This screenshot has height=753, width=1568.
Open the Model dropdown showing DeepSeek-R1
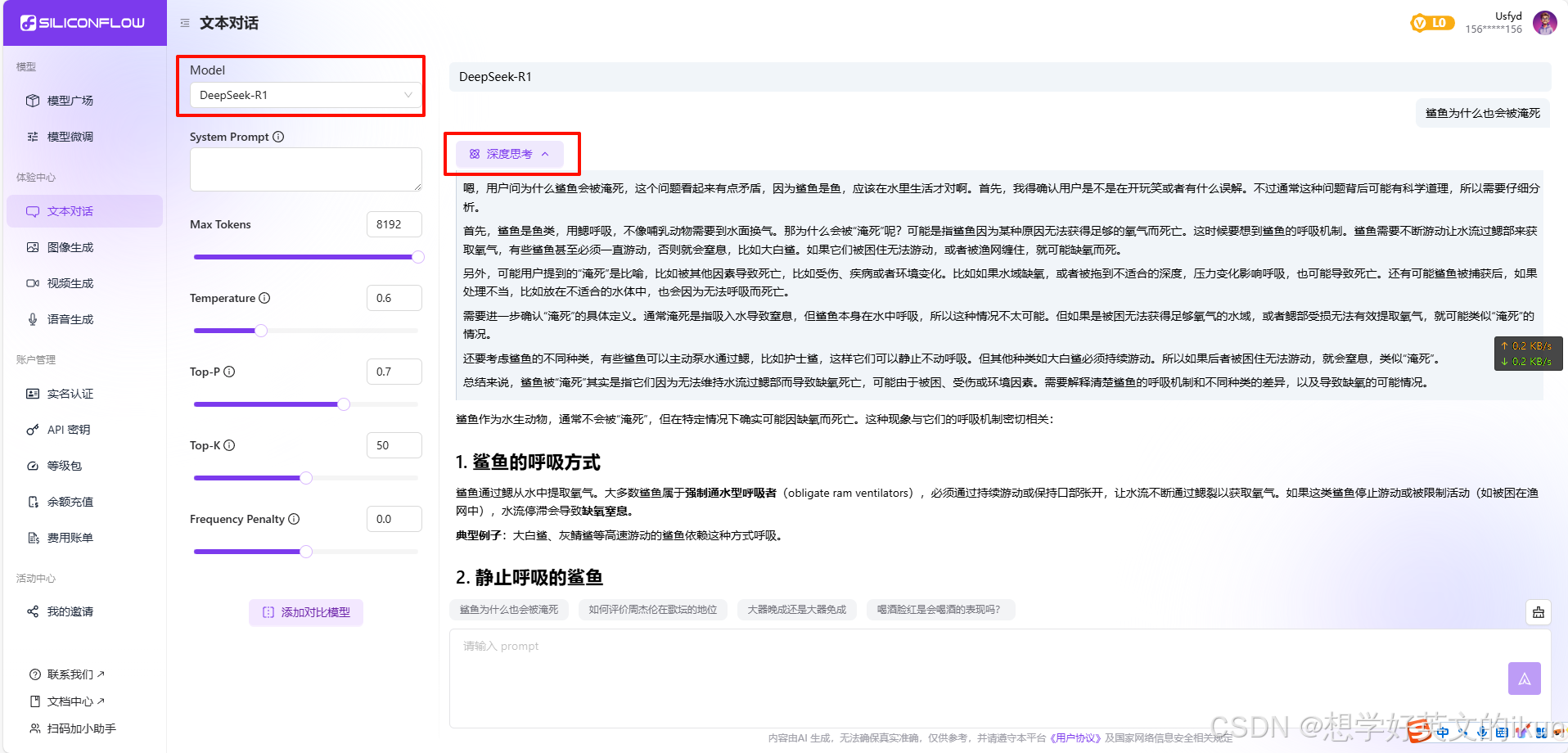(x=306, y=95)
